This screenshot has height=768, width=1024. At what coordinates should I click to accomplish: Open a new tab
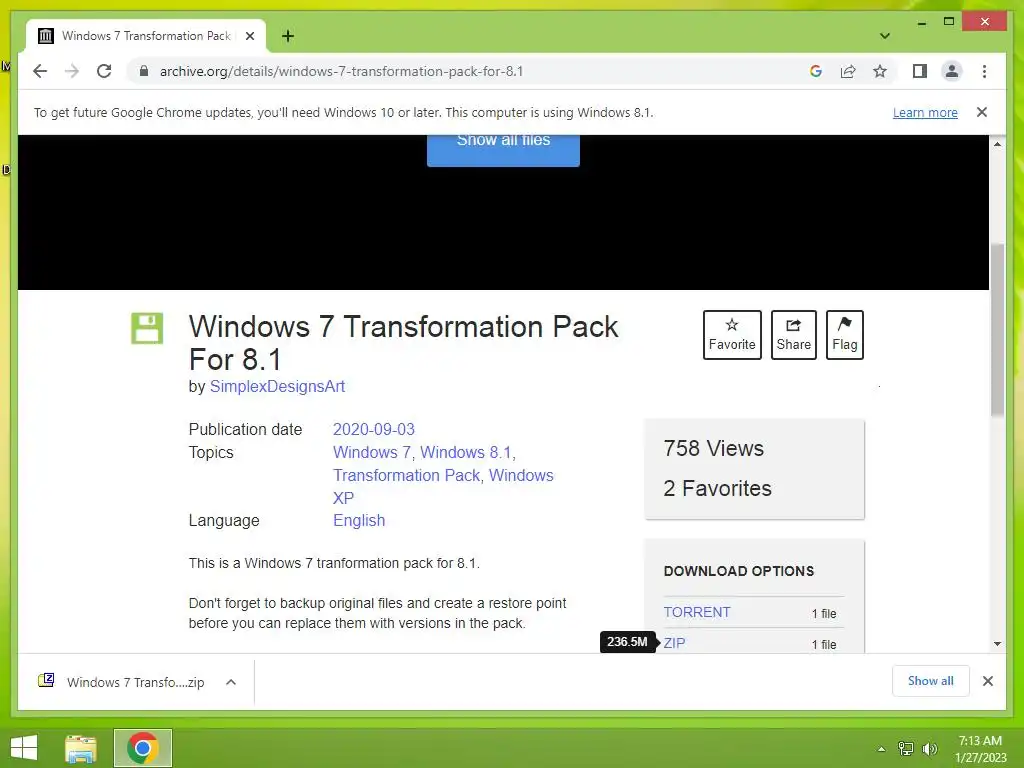coord(288,36)
